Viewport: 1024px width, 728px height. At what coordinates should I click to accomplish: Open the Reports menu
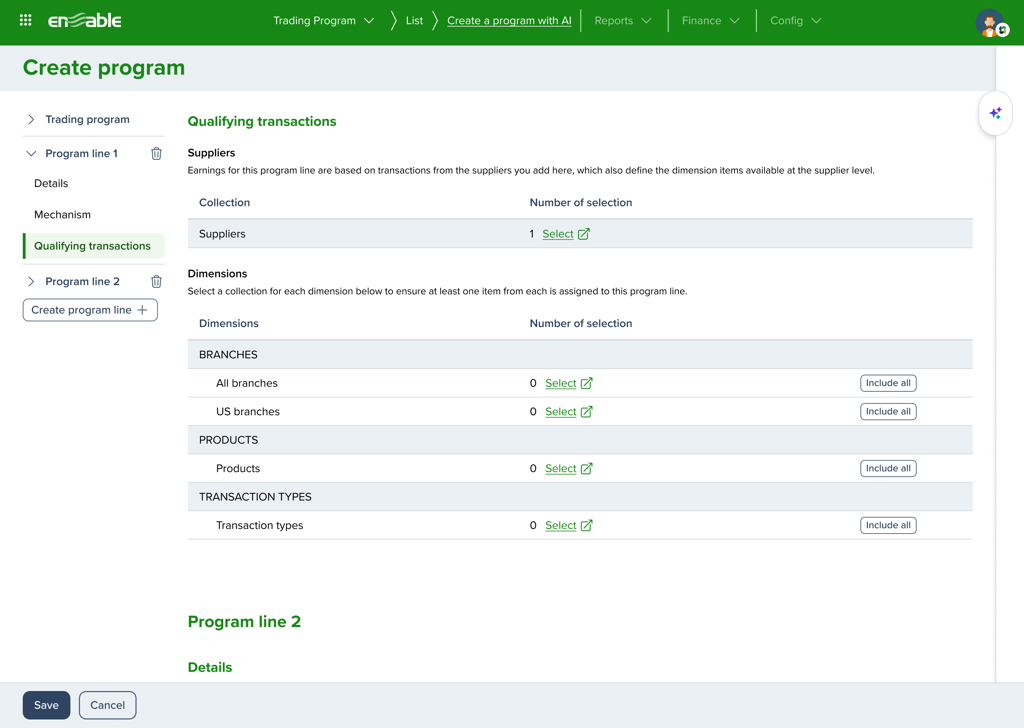click(x=622, y=21)
